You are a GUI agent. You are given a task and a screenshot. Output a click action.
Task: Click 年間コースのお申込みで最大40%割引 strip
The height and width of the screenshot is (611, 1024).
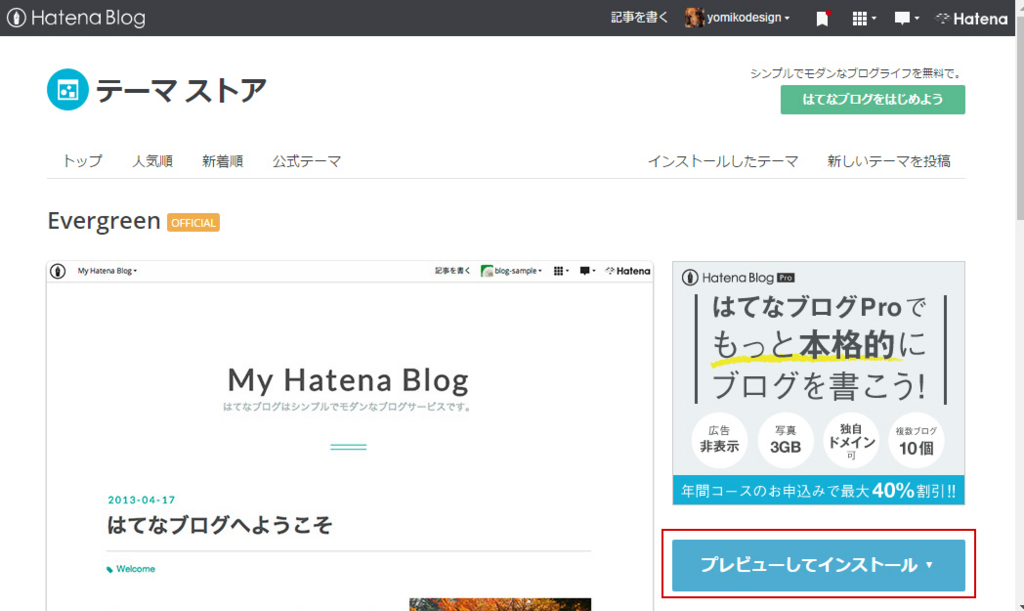point(818,490)
